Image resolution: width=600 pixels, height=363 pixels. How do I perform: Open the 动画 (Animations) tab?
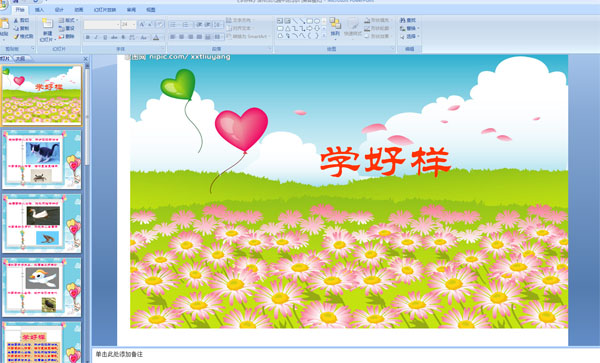click(x=79, y=10)
